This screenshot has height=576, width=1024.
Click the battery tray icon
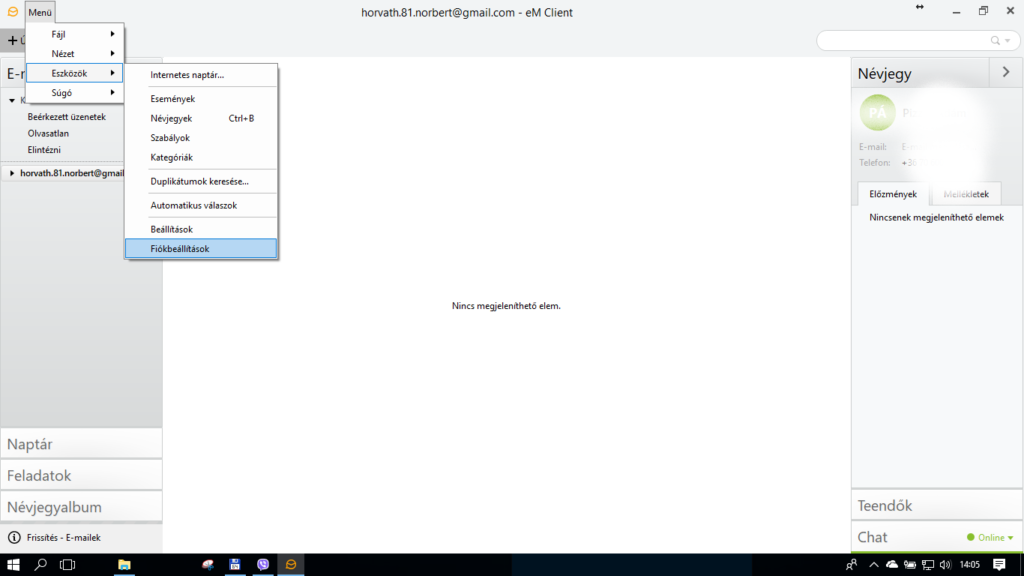click(x=910, y=564)
